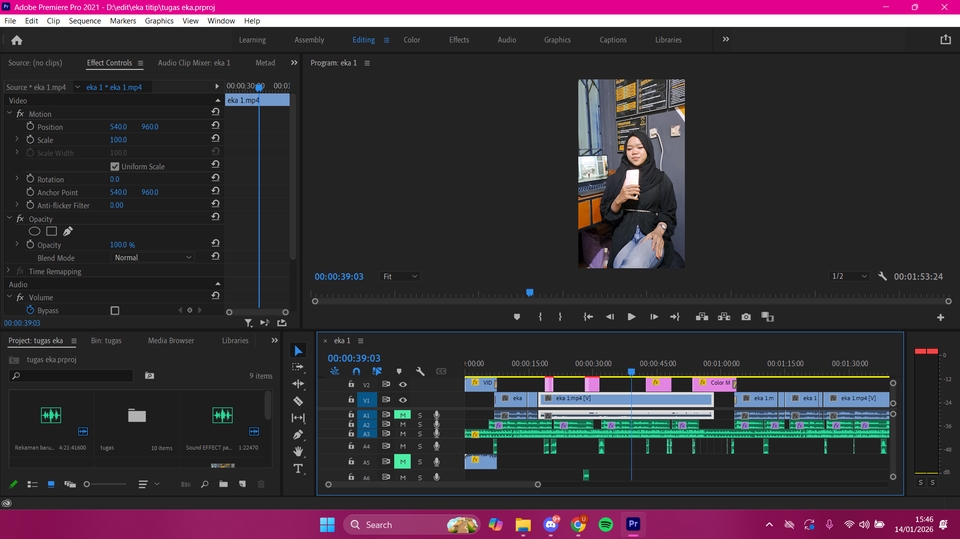Open the 1/2 playback resolution dropdown
The image size is (960, 539).
849,276
